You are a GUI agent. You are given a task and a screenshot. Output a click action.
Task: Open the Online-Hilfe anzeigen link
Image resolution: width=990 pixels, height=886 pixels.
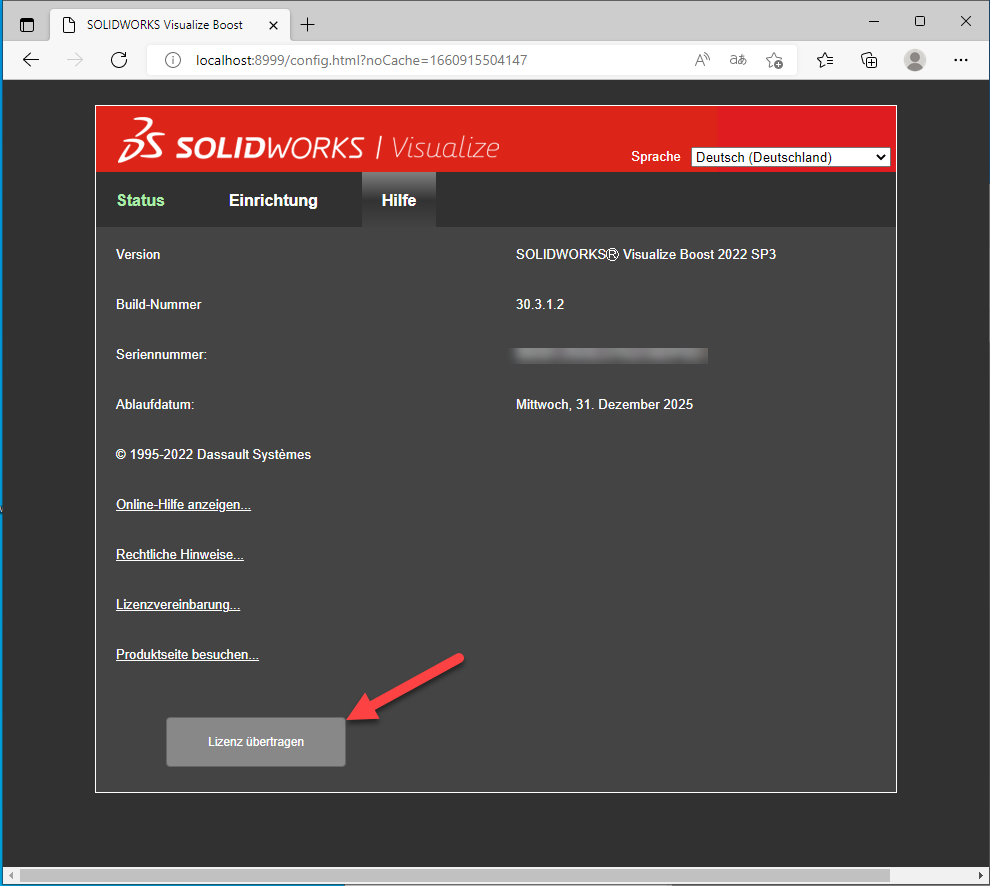click(183, 505)
